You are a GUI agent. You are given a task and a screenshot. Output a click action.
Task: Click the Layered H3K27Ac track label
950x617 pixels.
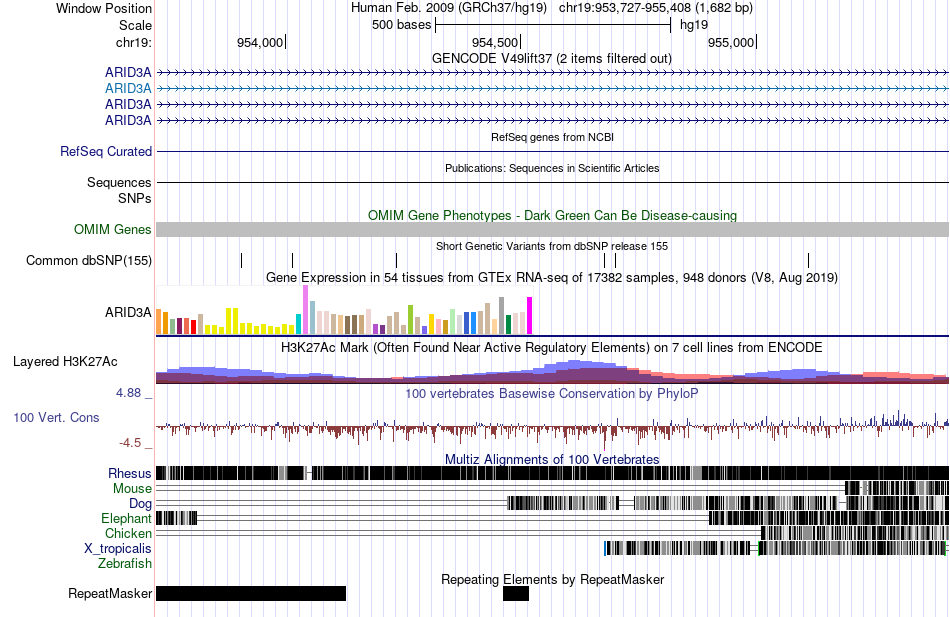(65, 362)
